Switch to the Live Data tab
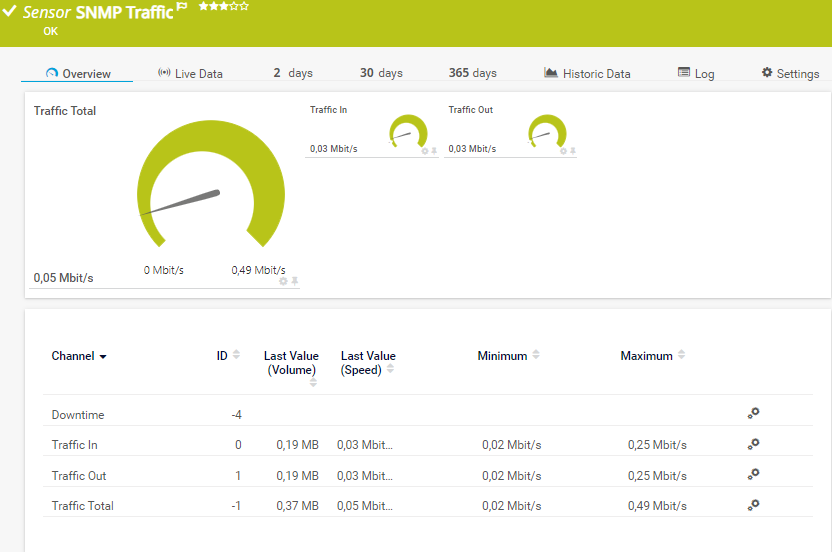This screenshot has height=552, width=832. click(x=190, y=73)
